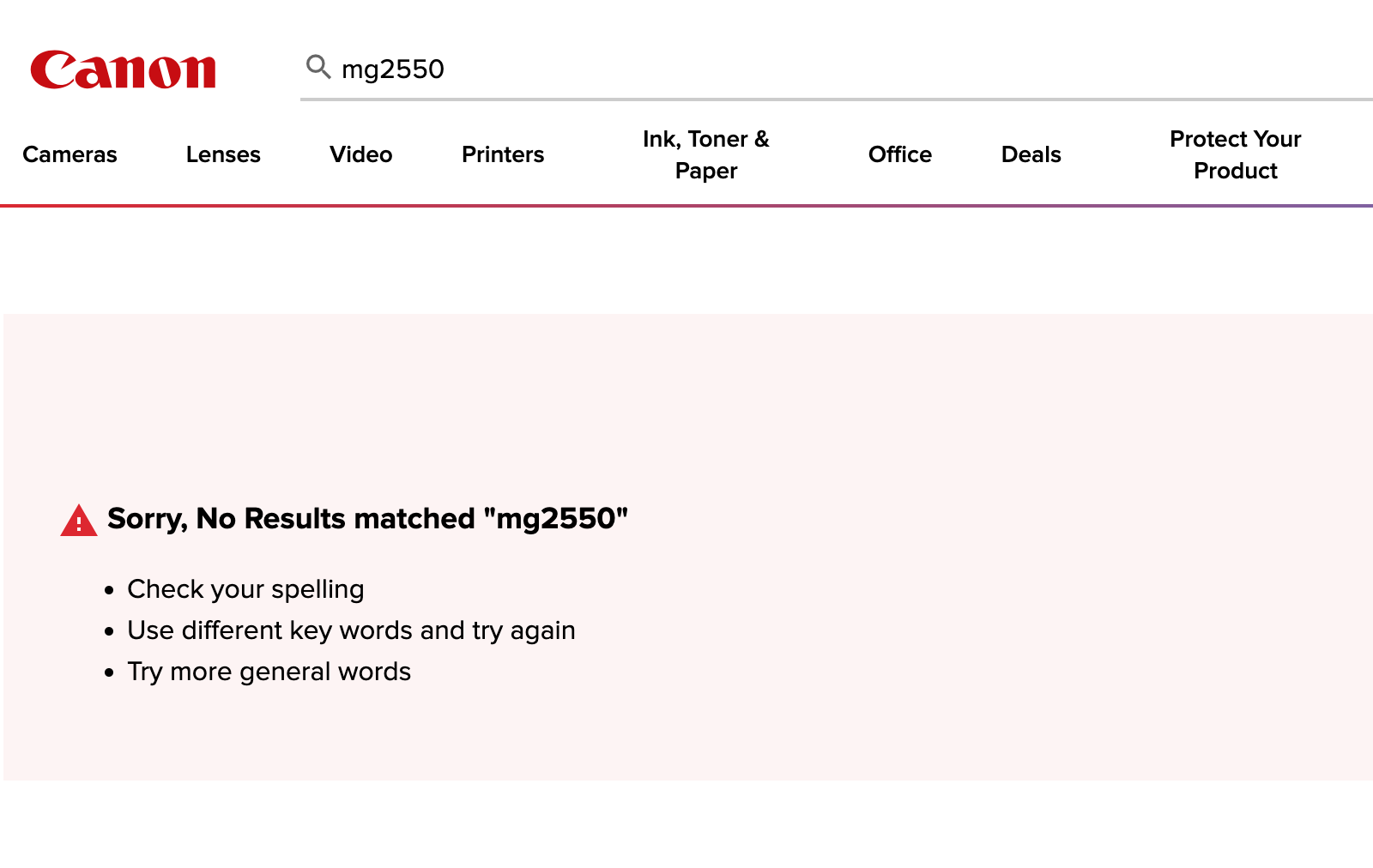Open the Printers menu
1373x868 pixels.
[x=503, y=154]
